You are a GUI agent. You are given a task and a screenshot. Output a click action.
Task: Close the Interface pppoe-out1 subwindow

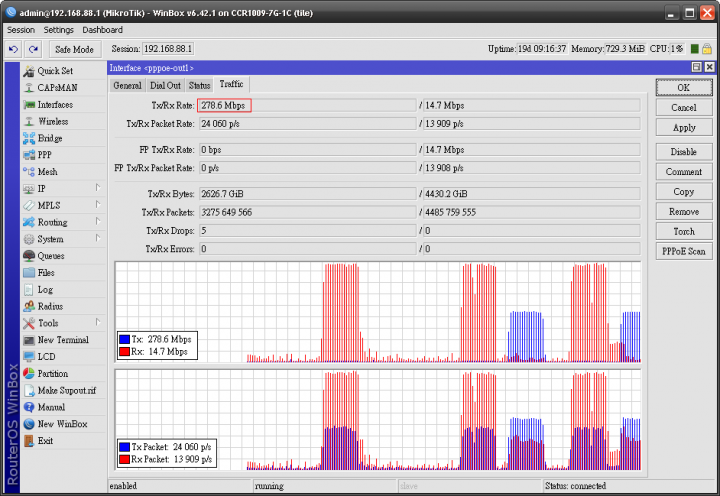[x=709, y=67]
